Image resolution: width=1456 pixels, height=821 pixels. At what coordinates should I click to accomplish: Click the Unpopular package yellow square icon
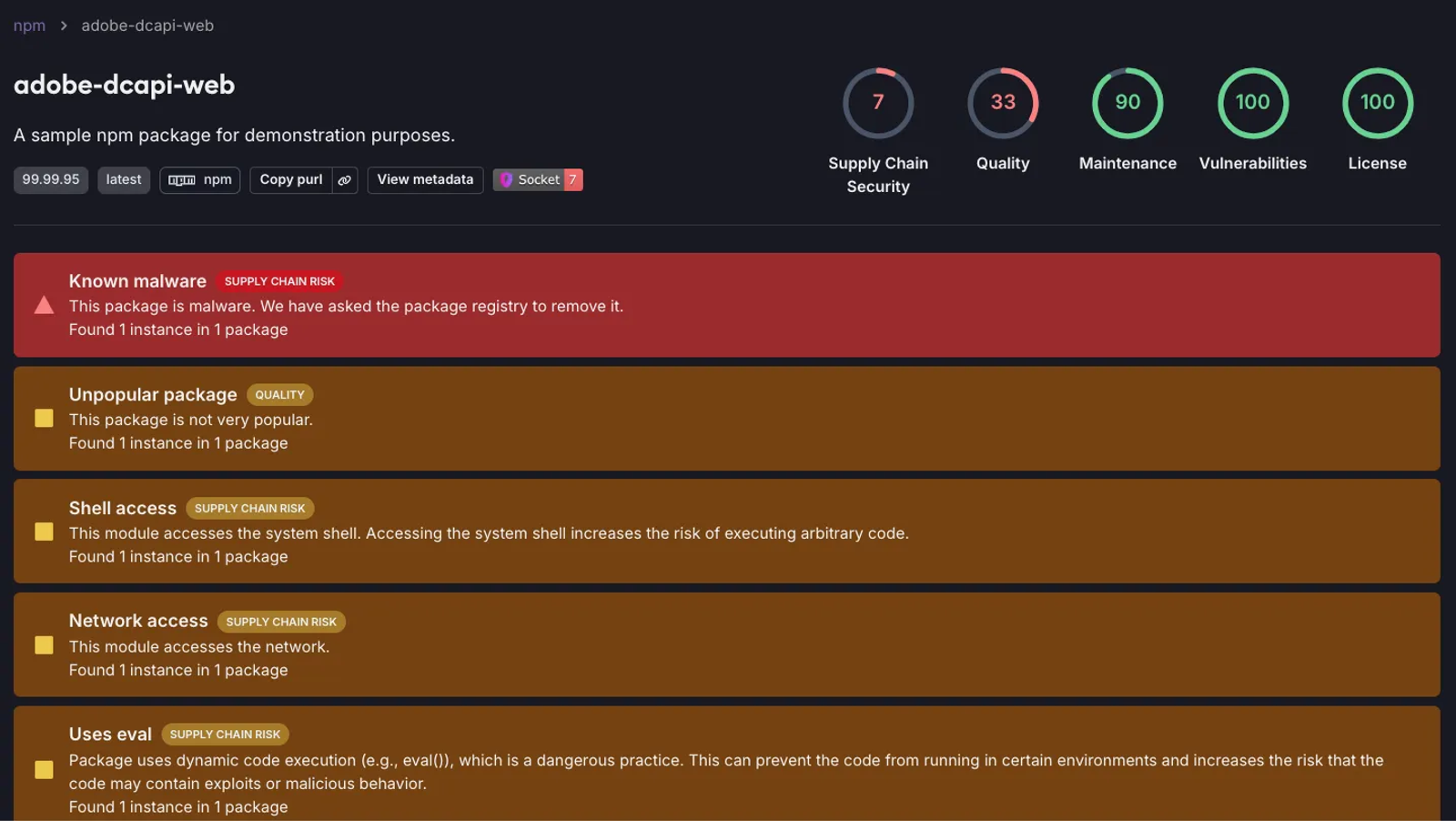44,418
